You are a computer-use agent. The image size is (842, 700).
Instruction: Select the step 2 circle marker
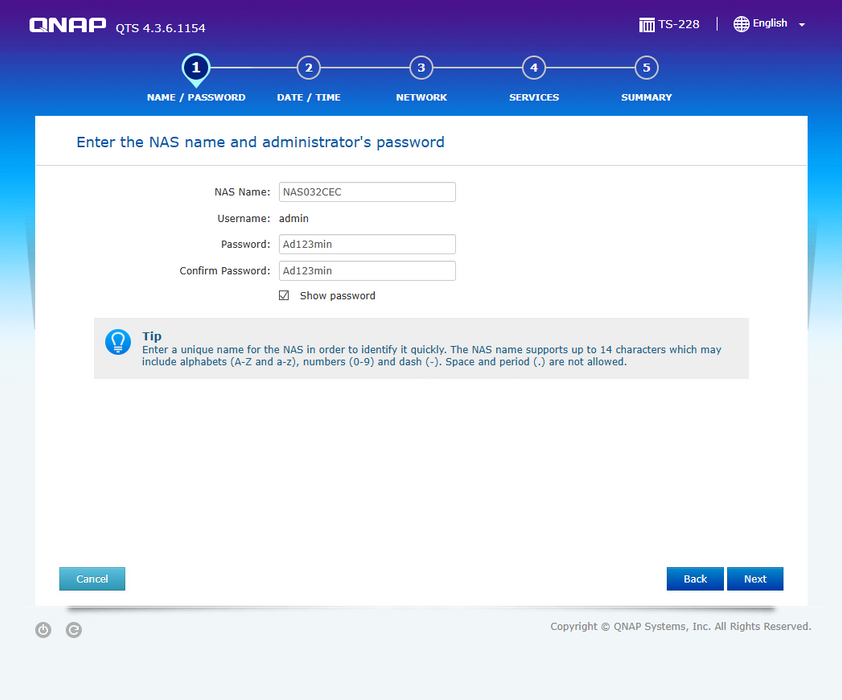point(309,68)
